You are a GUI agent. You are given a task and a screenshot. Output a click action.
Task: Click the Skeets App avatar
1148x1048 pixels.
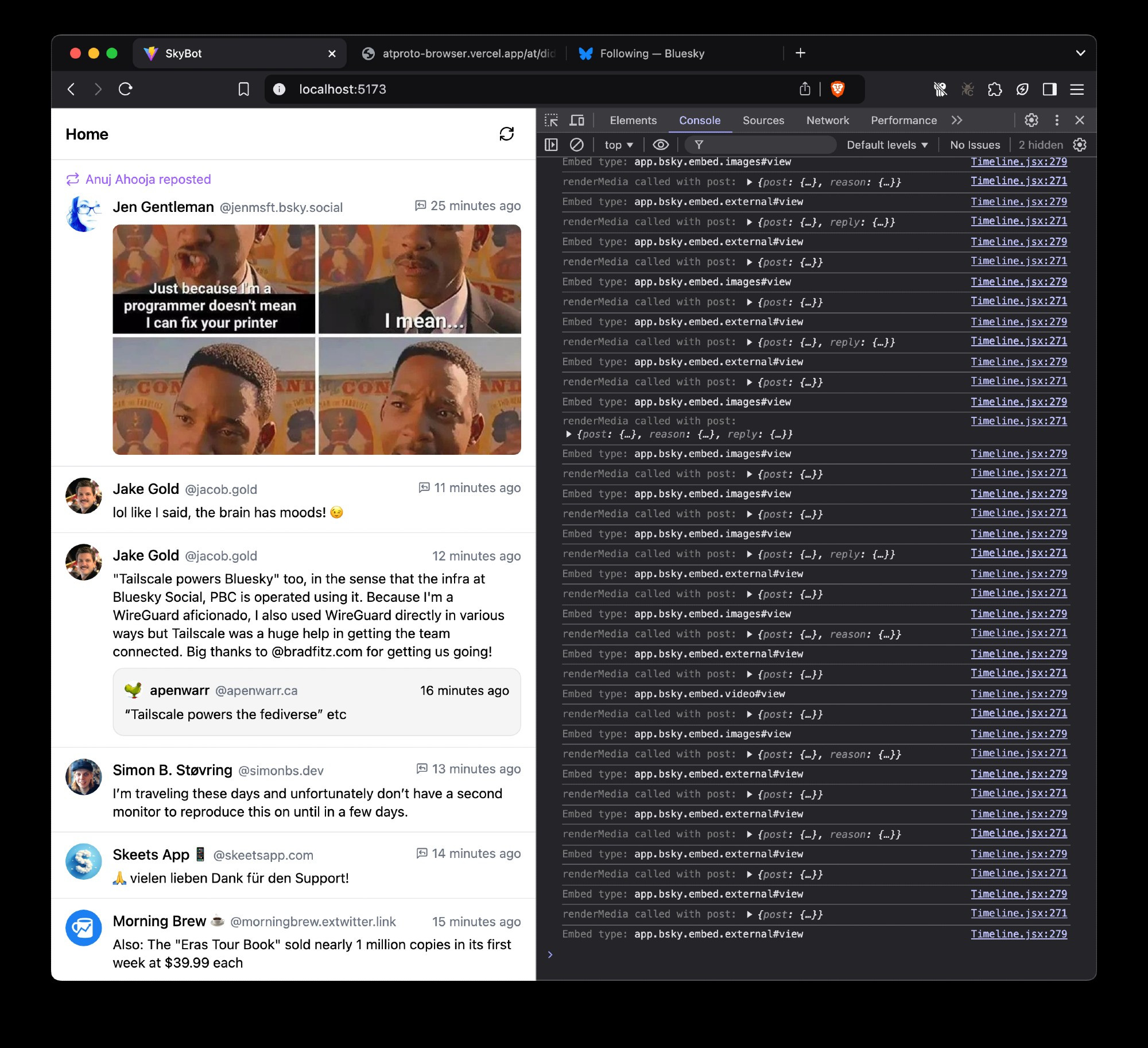(x=84, y=861)
